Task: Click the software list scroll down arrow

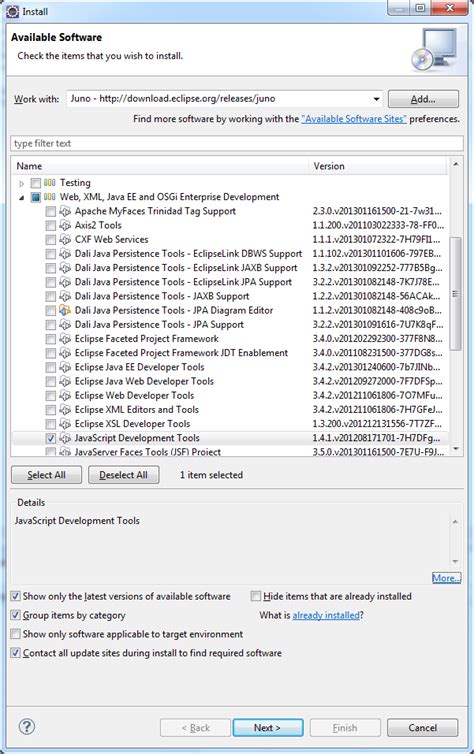Action: (x=455, y=449)
